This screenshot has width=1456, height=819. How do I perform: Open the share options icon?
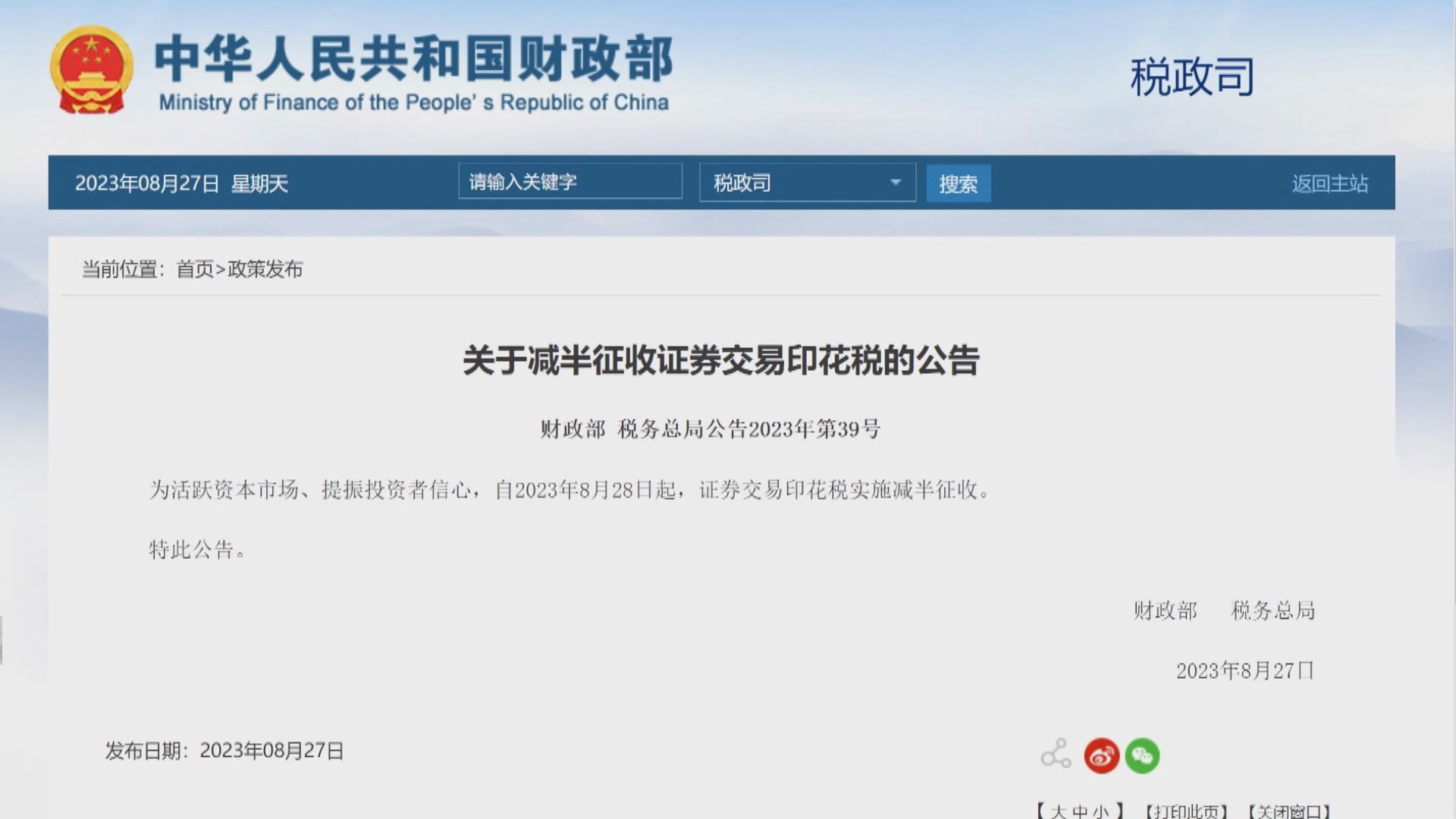pos(1055,754)
